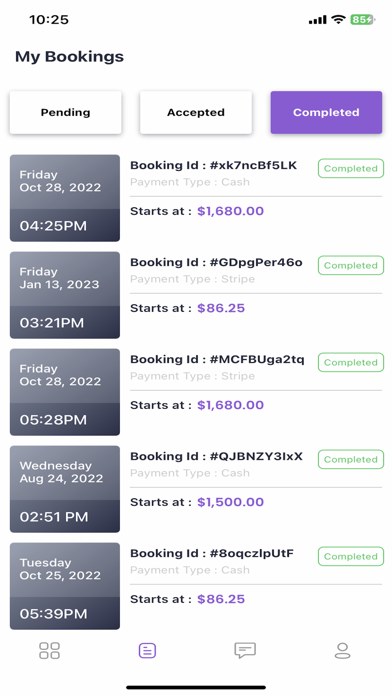The height and width of the screenshot is (696, 392).
Task: Tap the battery indicator icon
Action: coord(362,20)
